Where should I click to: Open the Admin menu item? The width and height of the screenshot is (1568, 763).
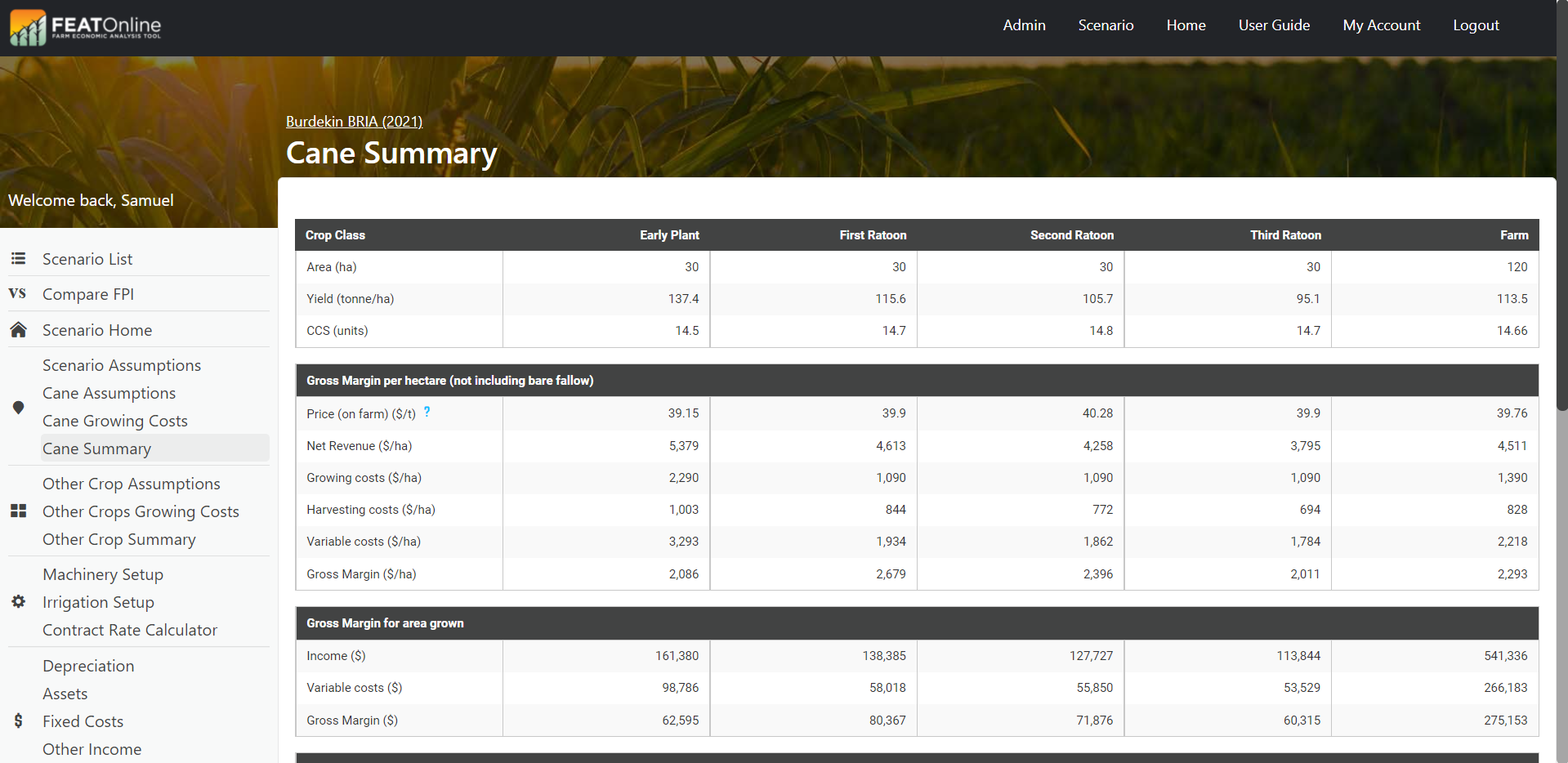click(x=1024, y=25)
